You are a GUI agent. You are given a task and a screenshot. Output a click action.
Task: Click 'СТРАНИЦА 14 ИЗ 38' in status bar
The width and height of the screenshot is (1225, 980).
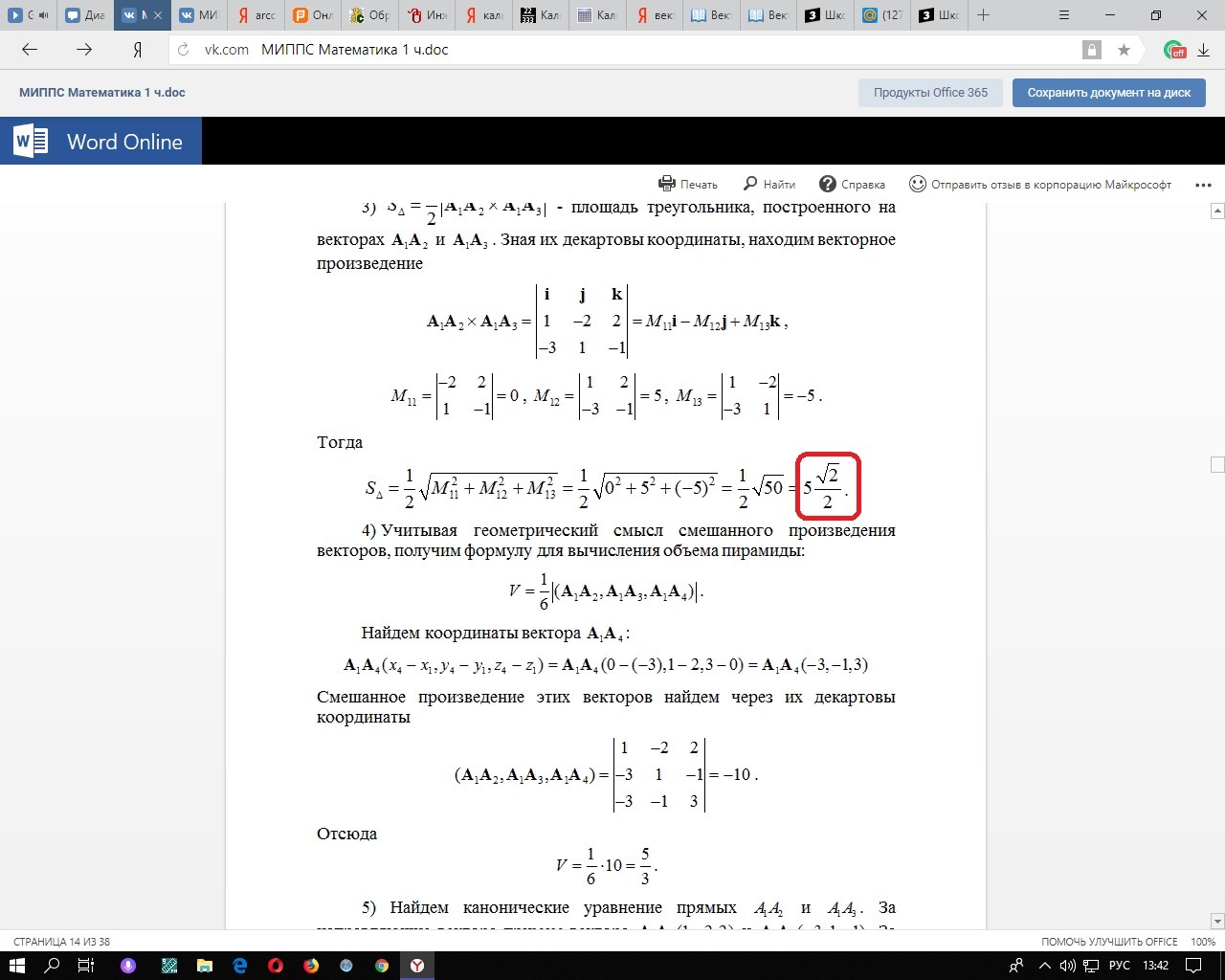[62, 942]
